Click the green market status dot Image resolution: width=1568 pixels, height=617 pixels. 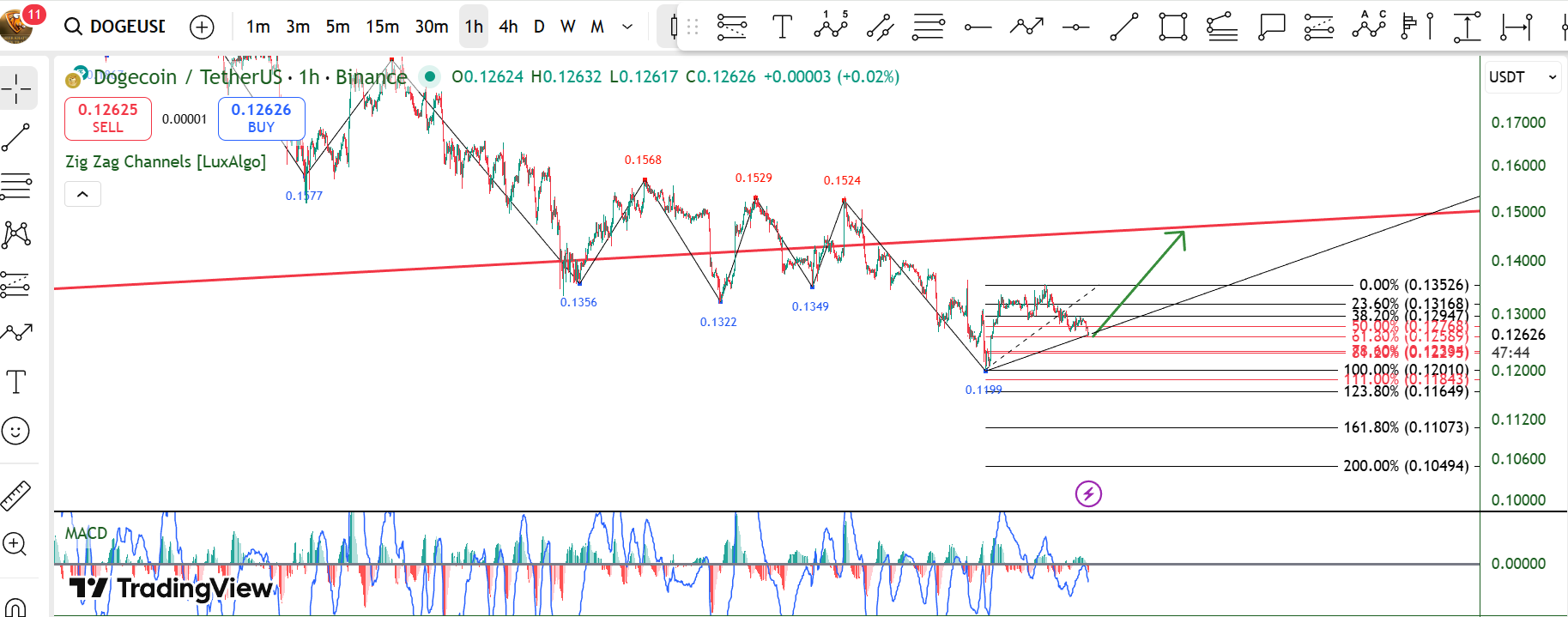[x=430, y=76]
